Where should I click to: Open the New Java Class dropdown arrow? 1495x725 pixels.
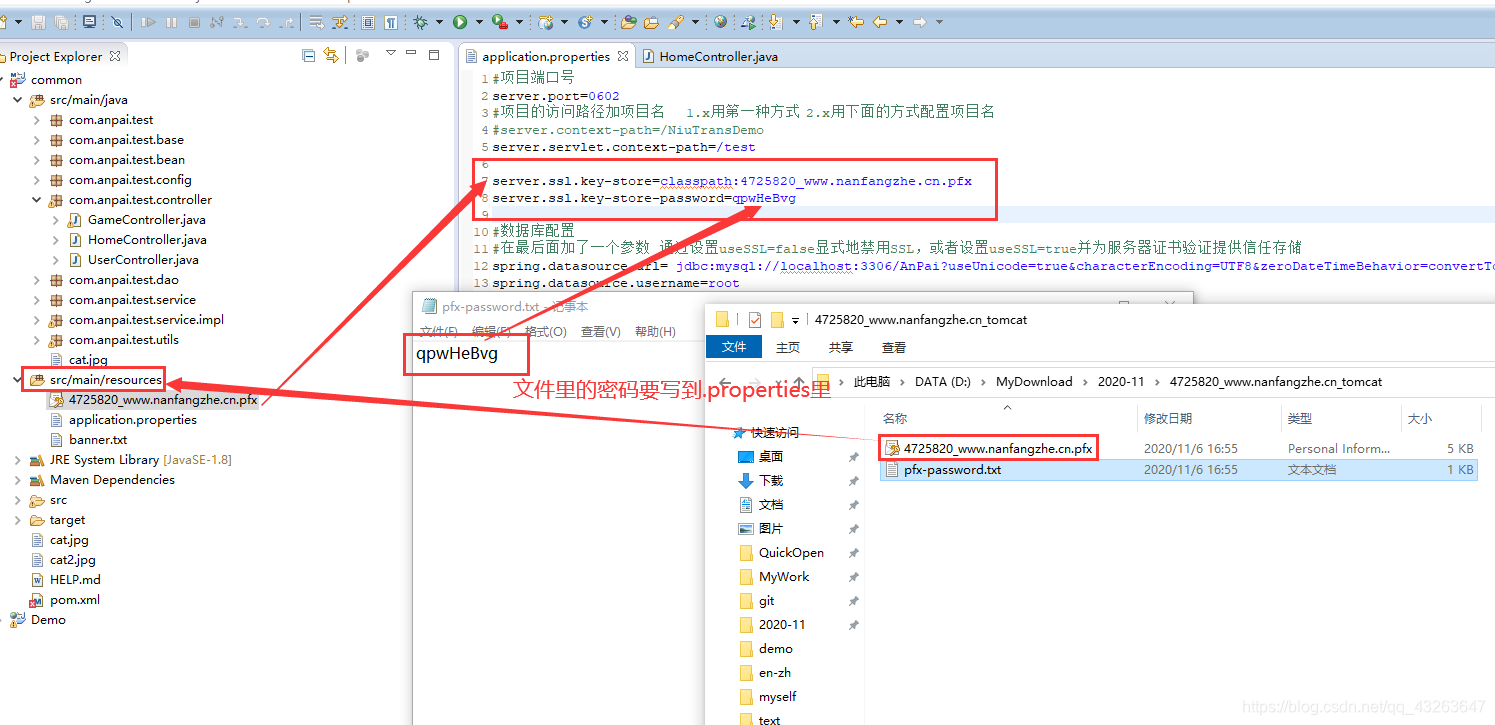[x=603, y=22]
